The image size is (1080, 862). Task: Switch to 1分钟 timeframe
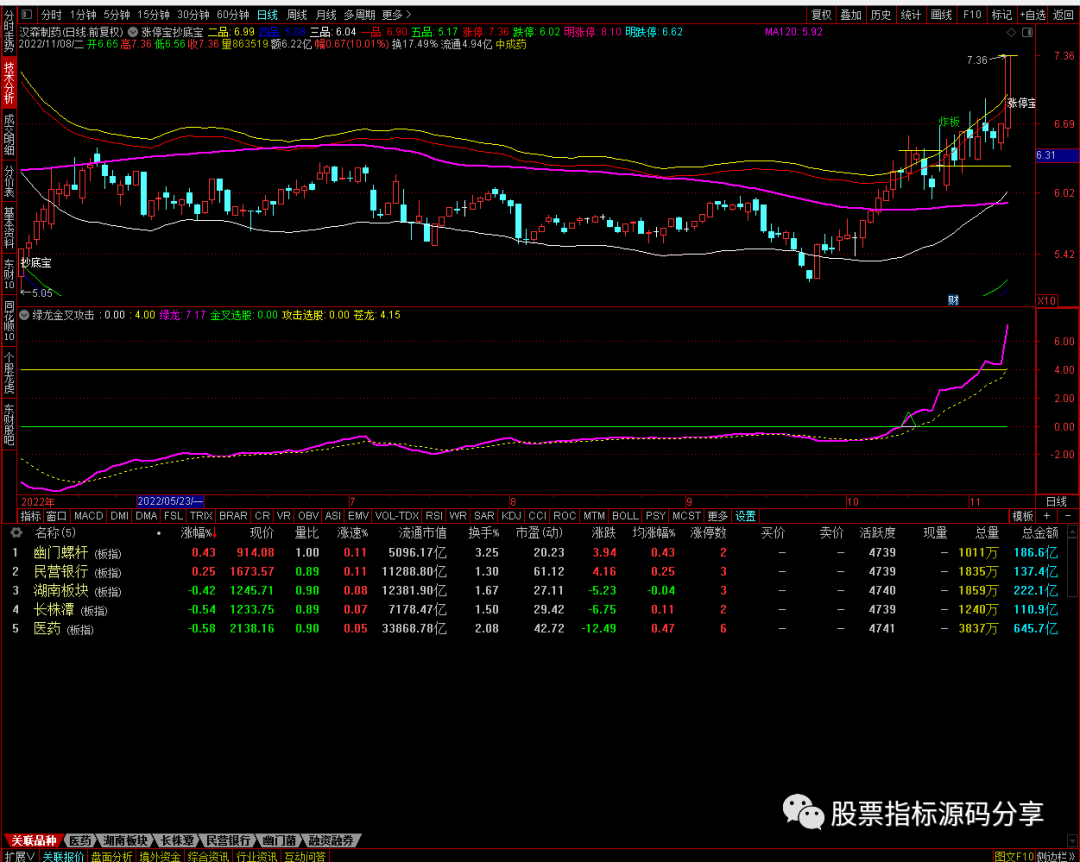(x=83, y=14)
